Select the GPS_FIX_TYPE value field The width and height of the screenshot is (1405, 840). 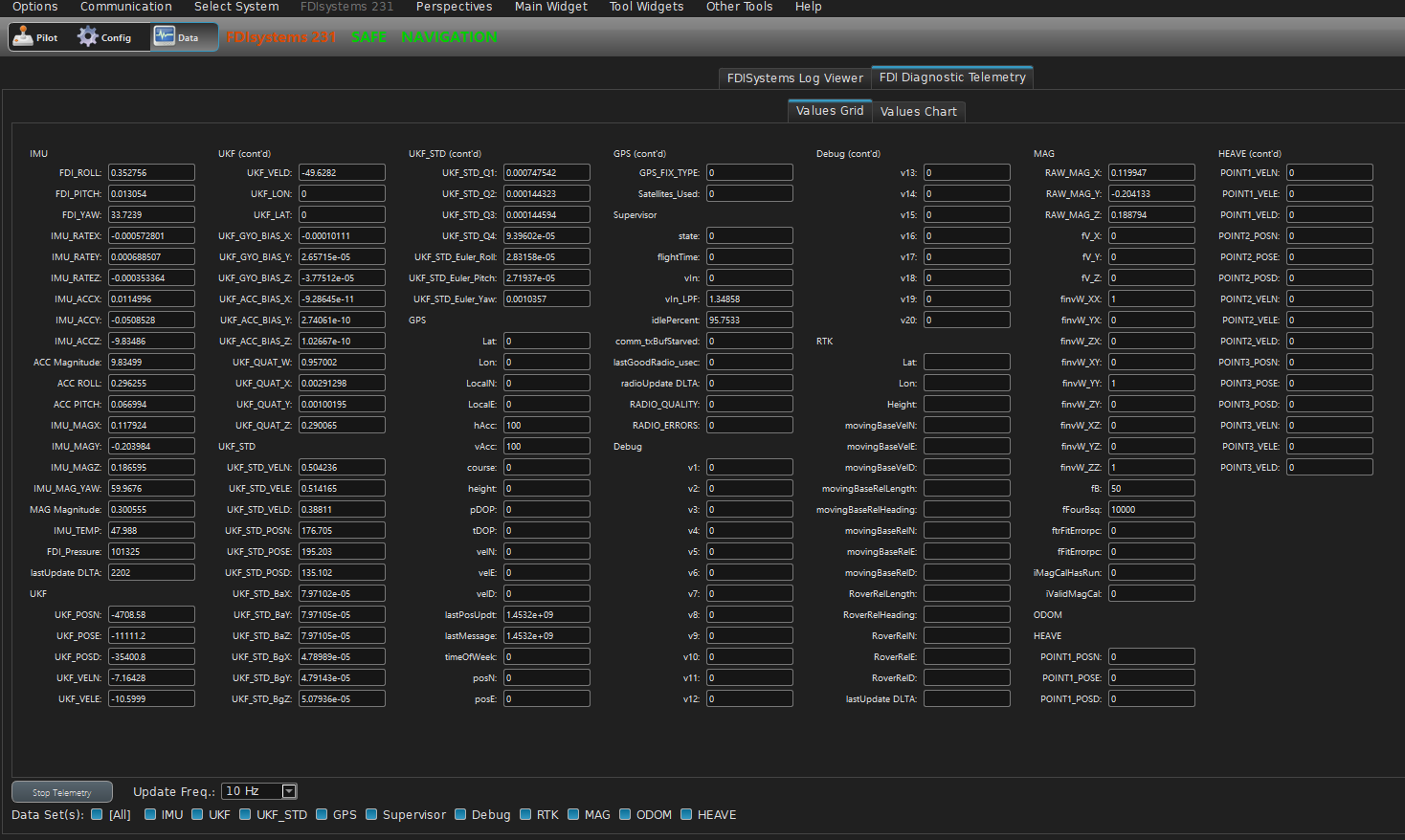750,173
